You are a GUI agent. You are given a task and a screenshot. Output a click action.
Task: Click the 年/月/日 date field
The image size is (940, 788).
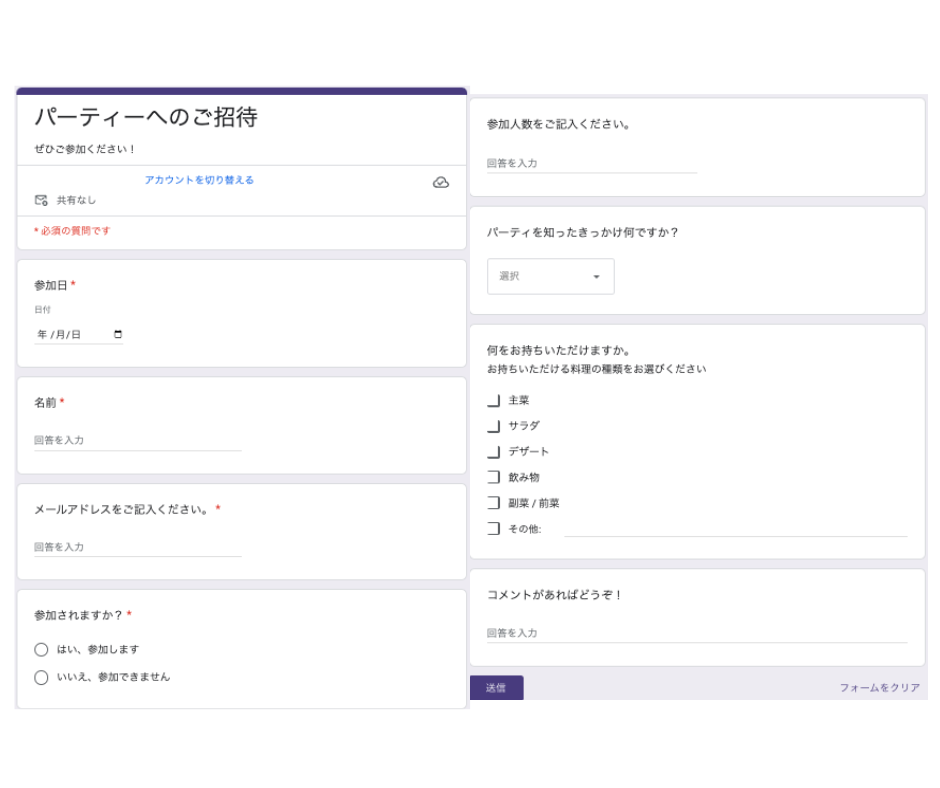click(79, 335)
